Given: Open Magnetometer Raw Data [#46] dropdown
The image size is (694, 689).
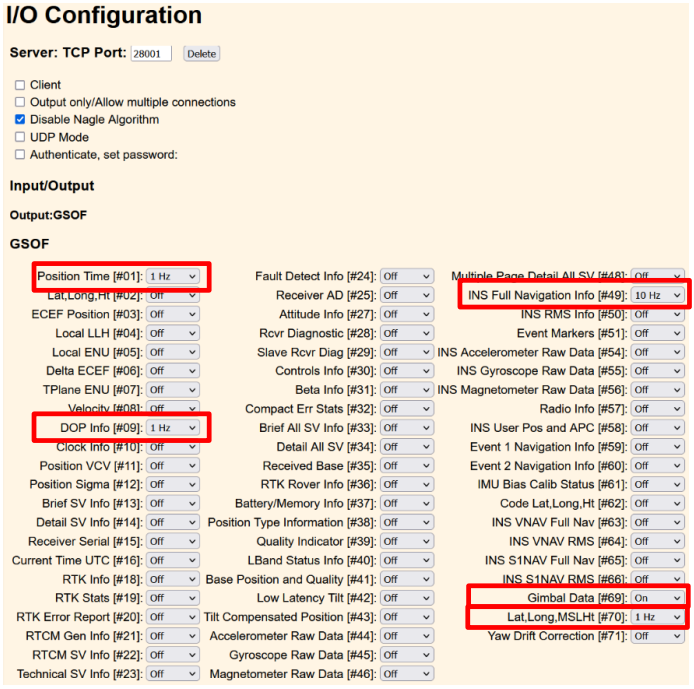Looking at the screenshot, I should [407, 674].
